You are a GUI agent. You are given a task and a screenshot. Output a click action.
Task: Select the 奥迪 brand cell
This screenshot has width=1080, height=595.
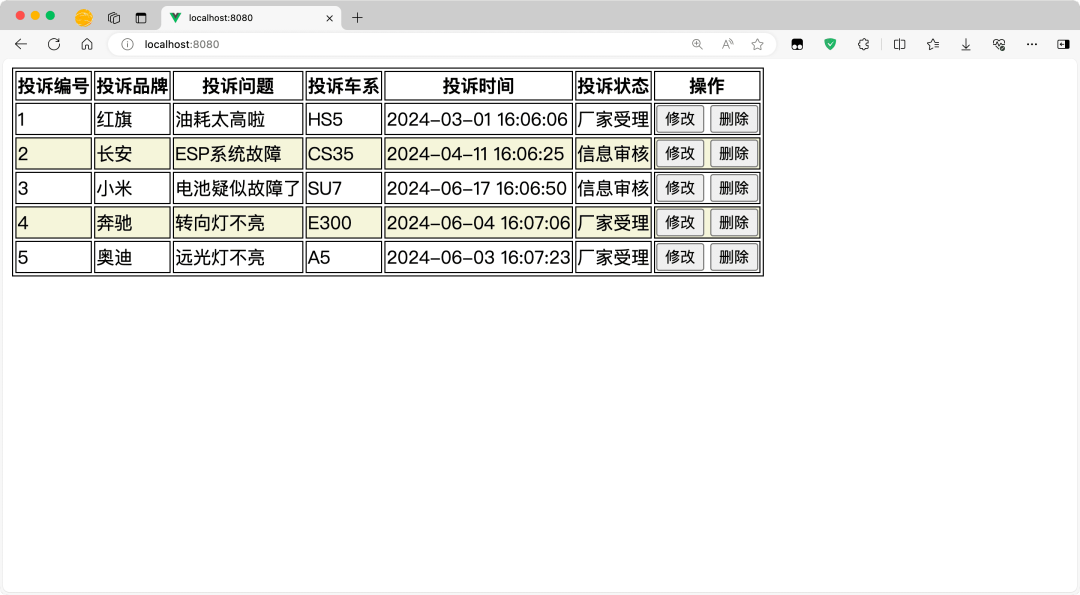pos(132,257)
